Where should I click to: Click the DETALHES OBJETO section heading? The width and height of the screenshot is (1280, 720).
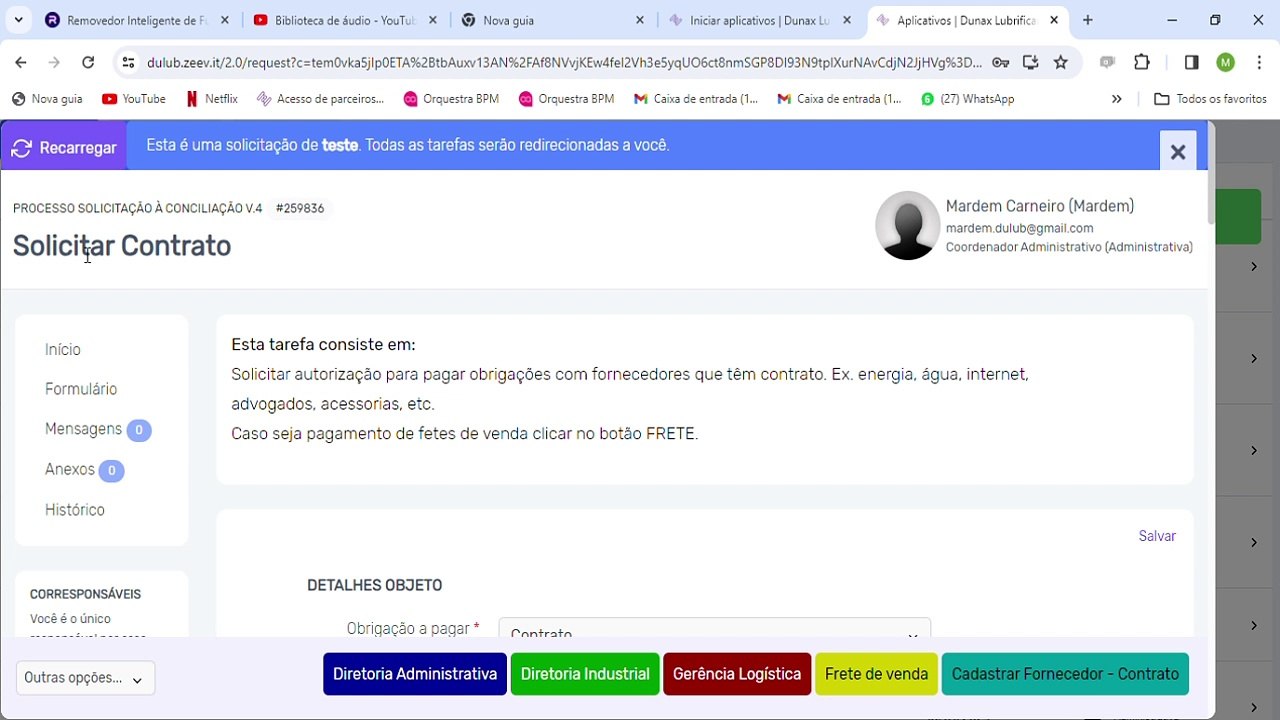click(374, 585)
